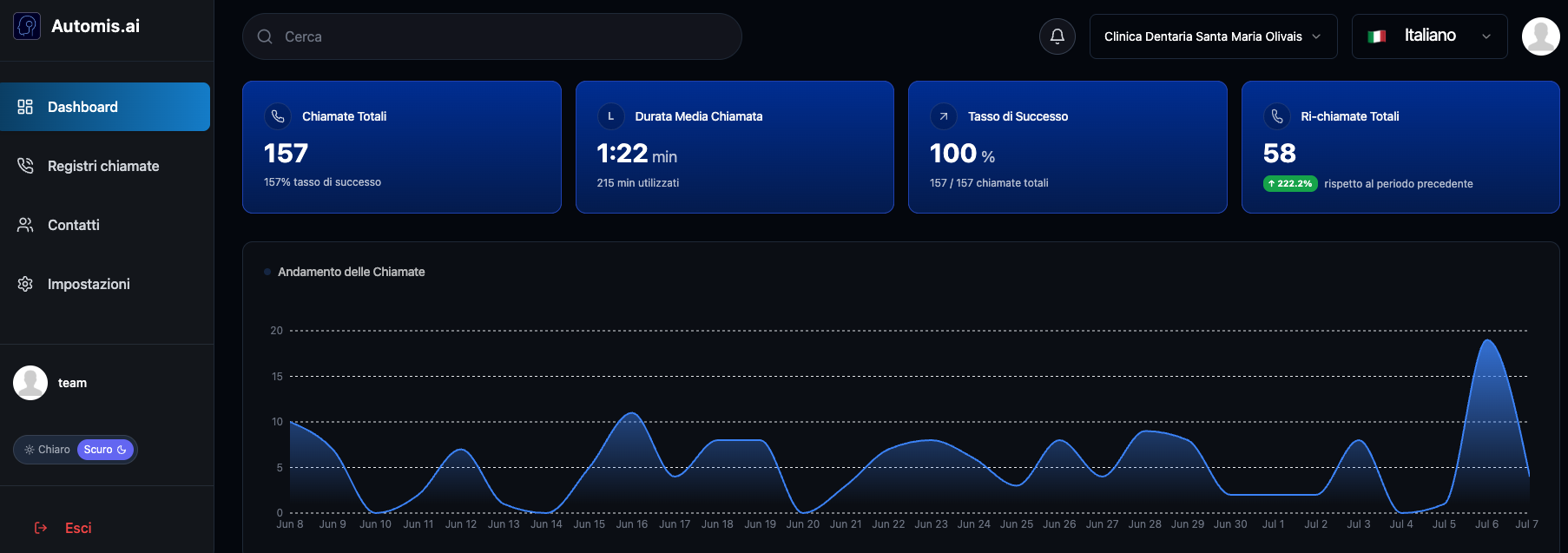Click the Jun 8 axis label
The width and height of the screenshot is (1568, 553).
click(x=290, y=524)
